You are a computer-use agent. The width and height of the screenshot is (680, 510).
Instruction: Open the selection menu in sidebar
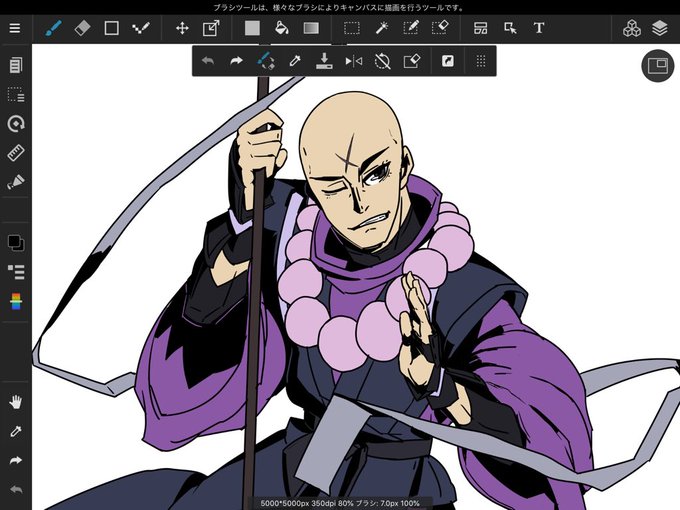16,94
